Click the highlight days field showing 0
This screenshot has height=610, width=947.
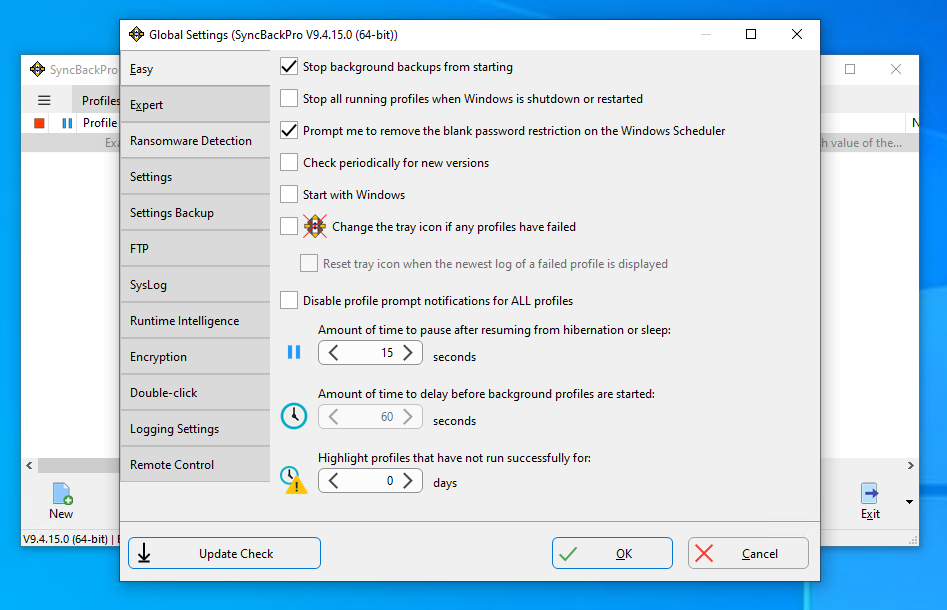(x=370, y=481)
